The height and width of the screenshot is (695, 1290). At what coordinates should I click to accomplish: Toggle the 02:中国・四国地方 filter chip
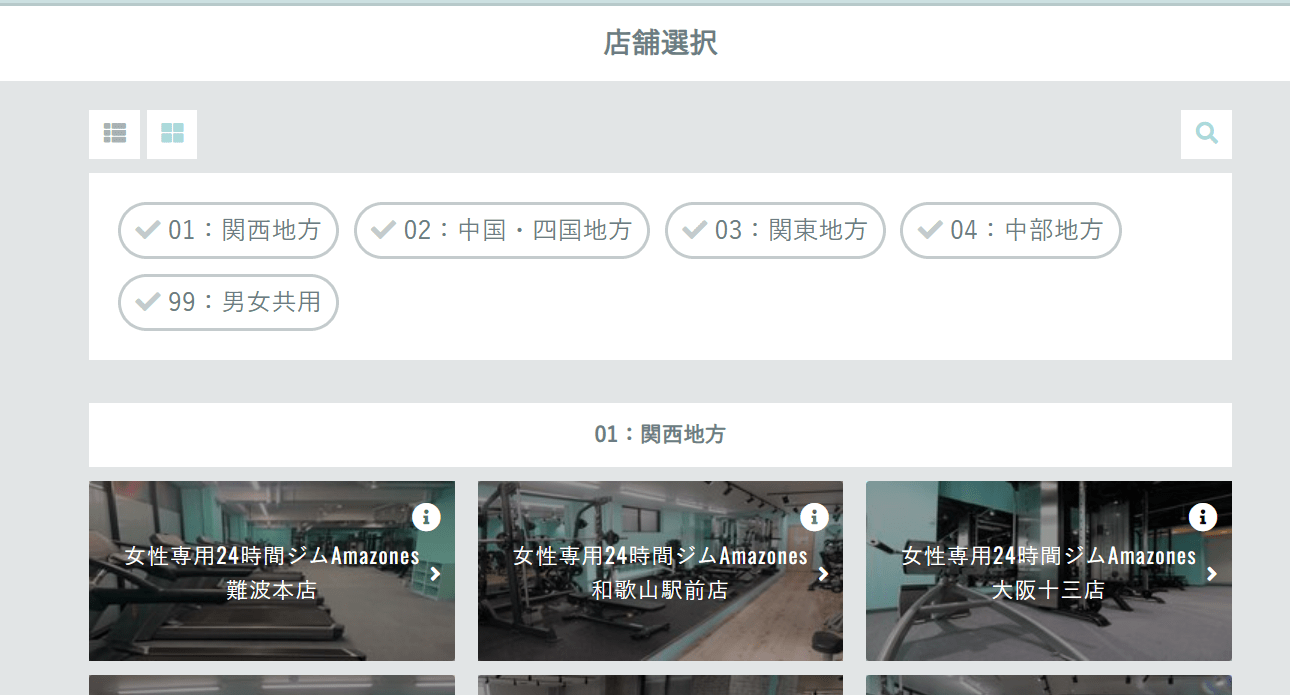[502, 230]
